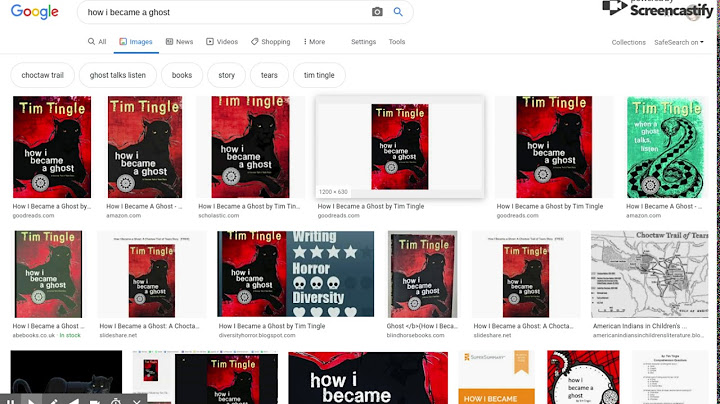Open Collections link
The image size is (720, 404).
coord(628,42)
